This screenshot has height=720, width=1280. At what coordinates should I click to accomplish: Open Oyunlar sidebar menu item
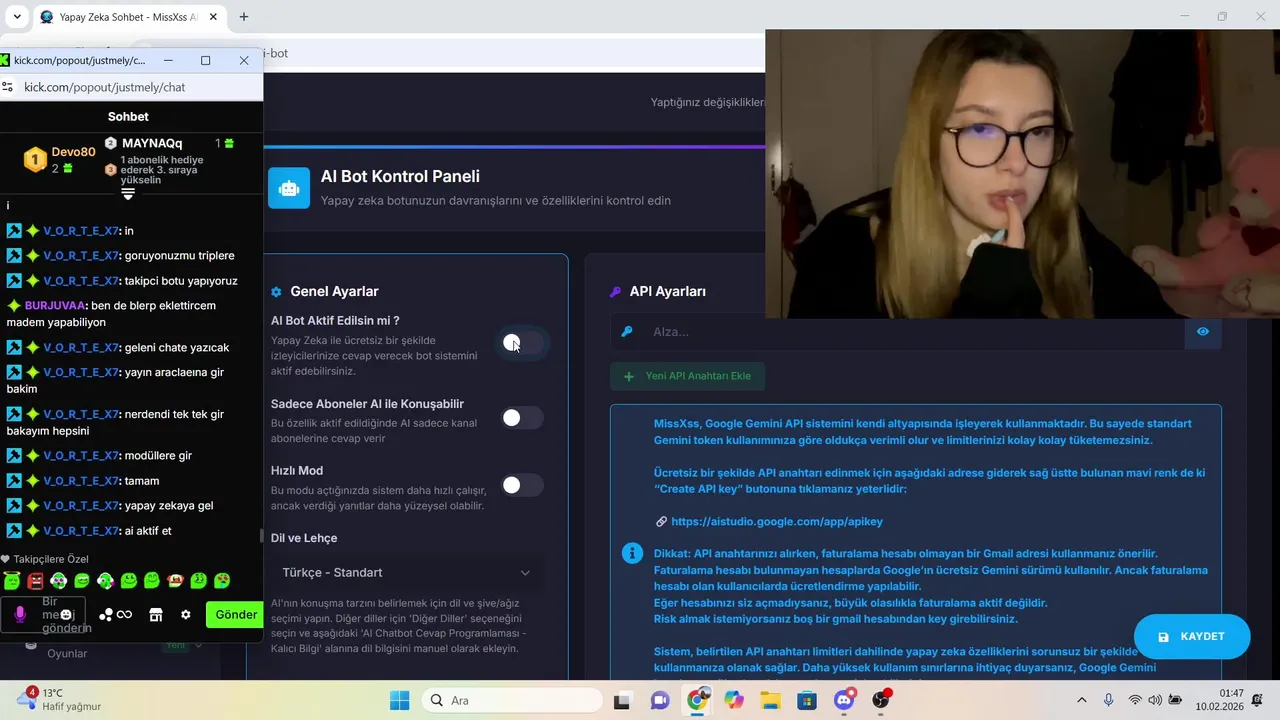coord(67,654)
